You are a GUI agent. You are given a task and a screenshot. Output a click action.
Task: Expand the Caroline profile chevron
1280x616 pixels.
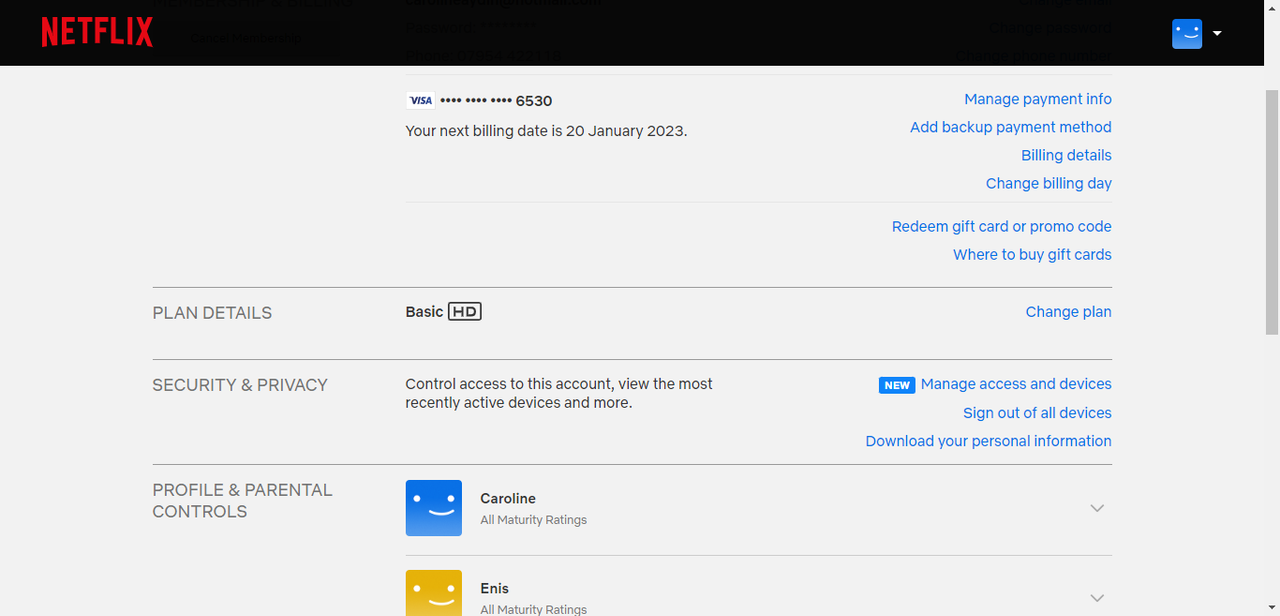point(1097,508)
